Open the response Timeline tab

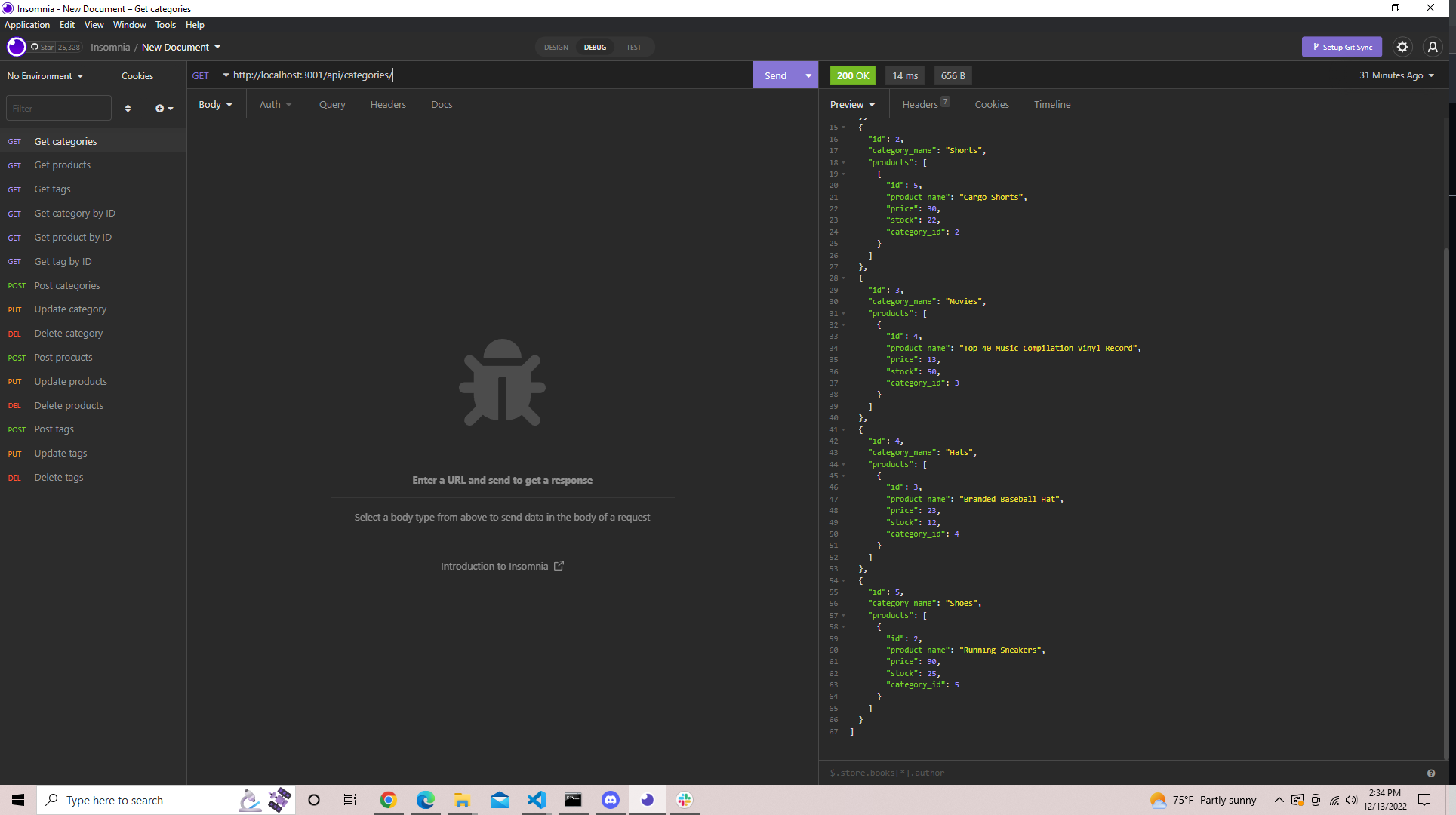pos(1052,104)
